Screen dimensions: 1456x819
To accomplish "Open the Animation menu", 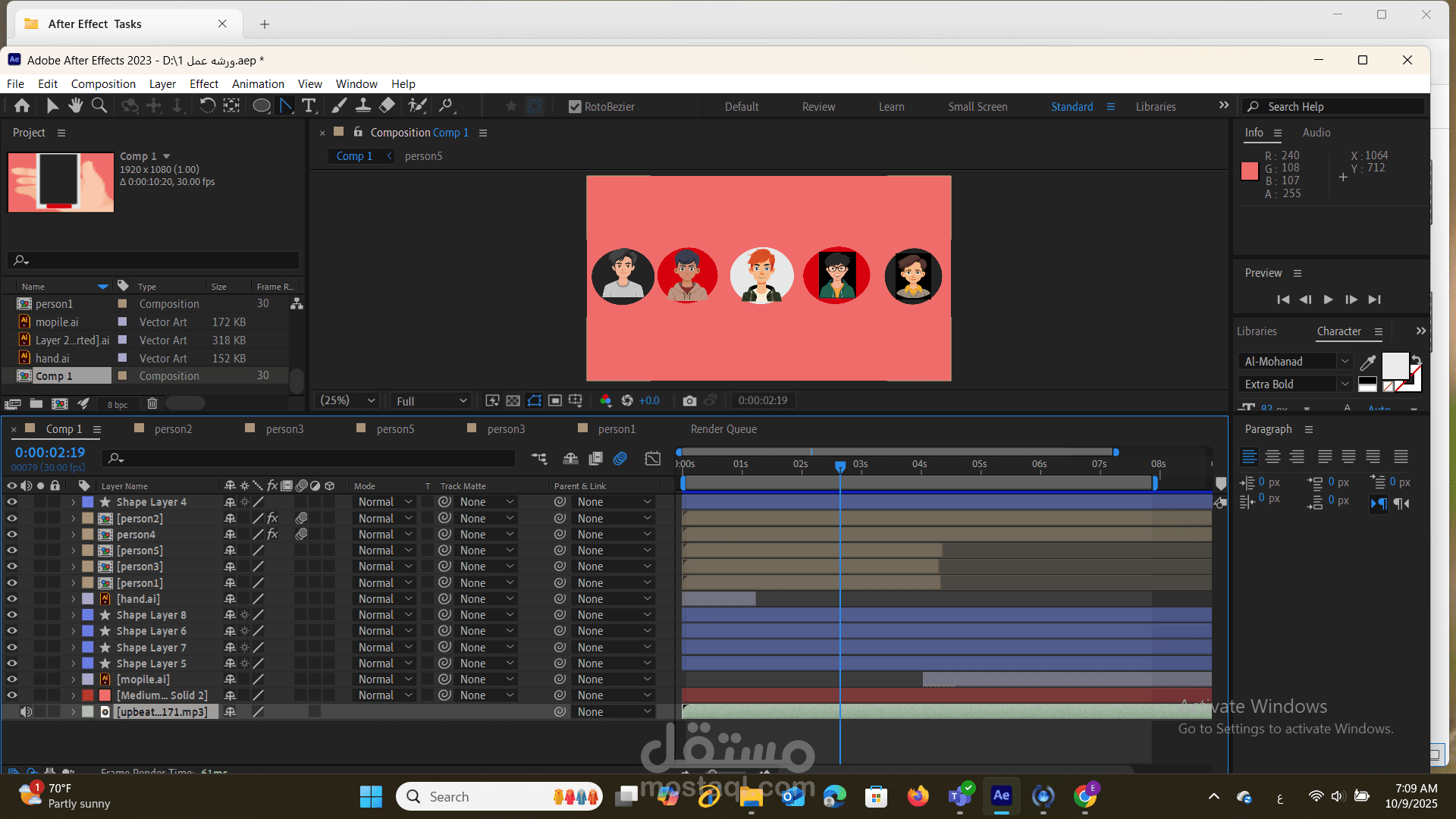I will coord(258,84).
